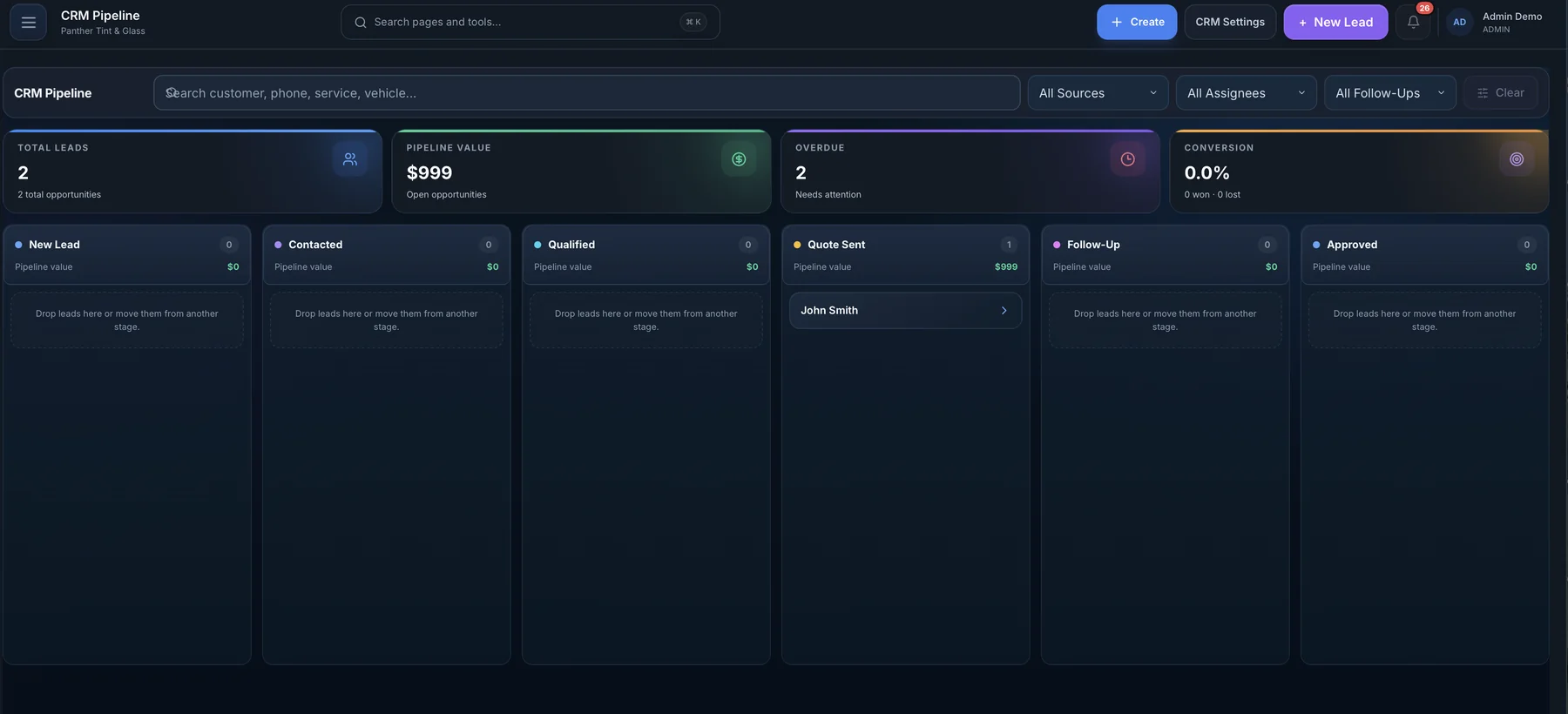The height and width of the screenshot is (714, 1568).
Task: Click the New Lead column count badge
Action: (229, 245)
